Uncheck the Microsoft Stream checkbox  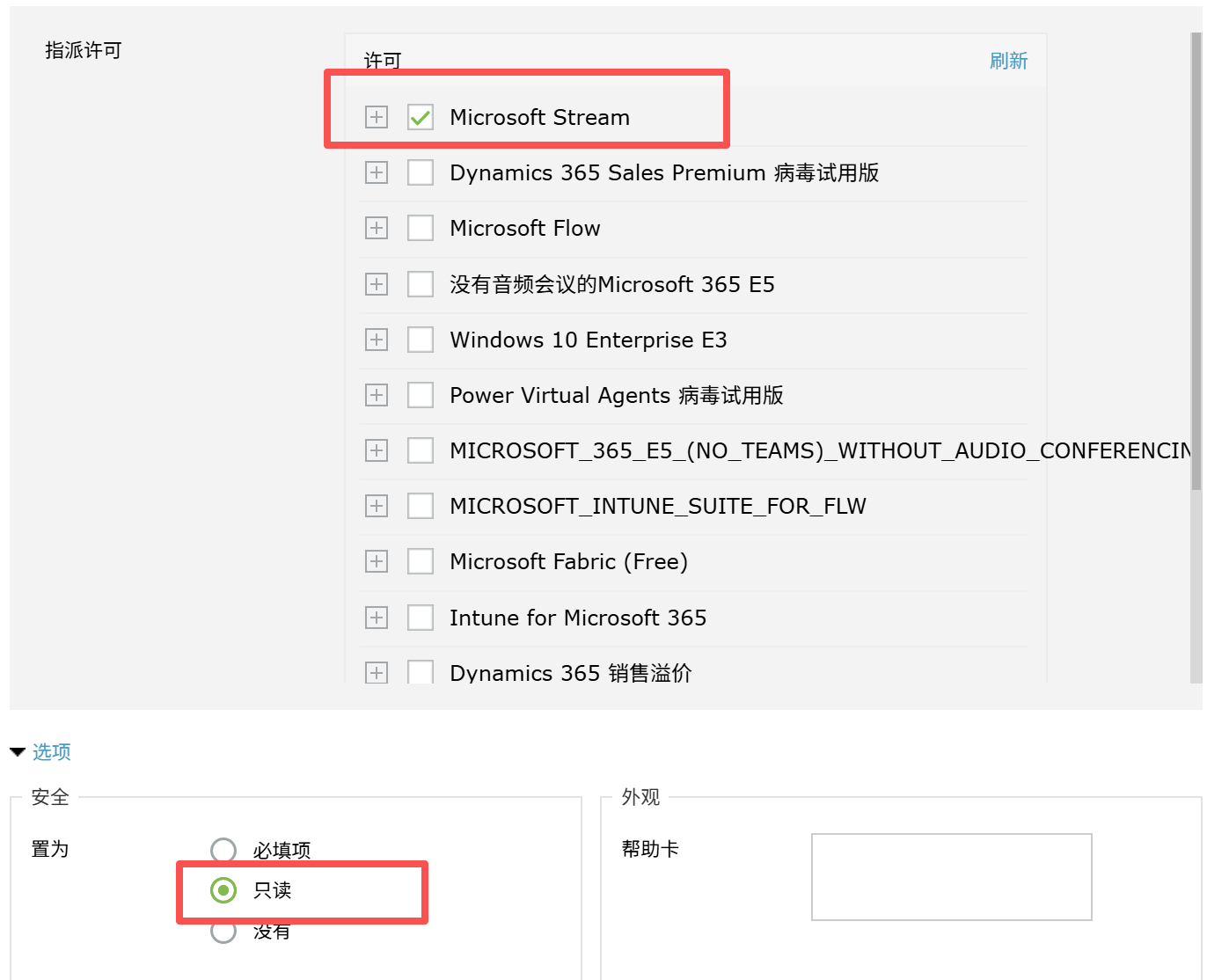pos(421,117)
